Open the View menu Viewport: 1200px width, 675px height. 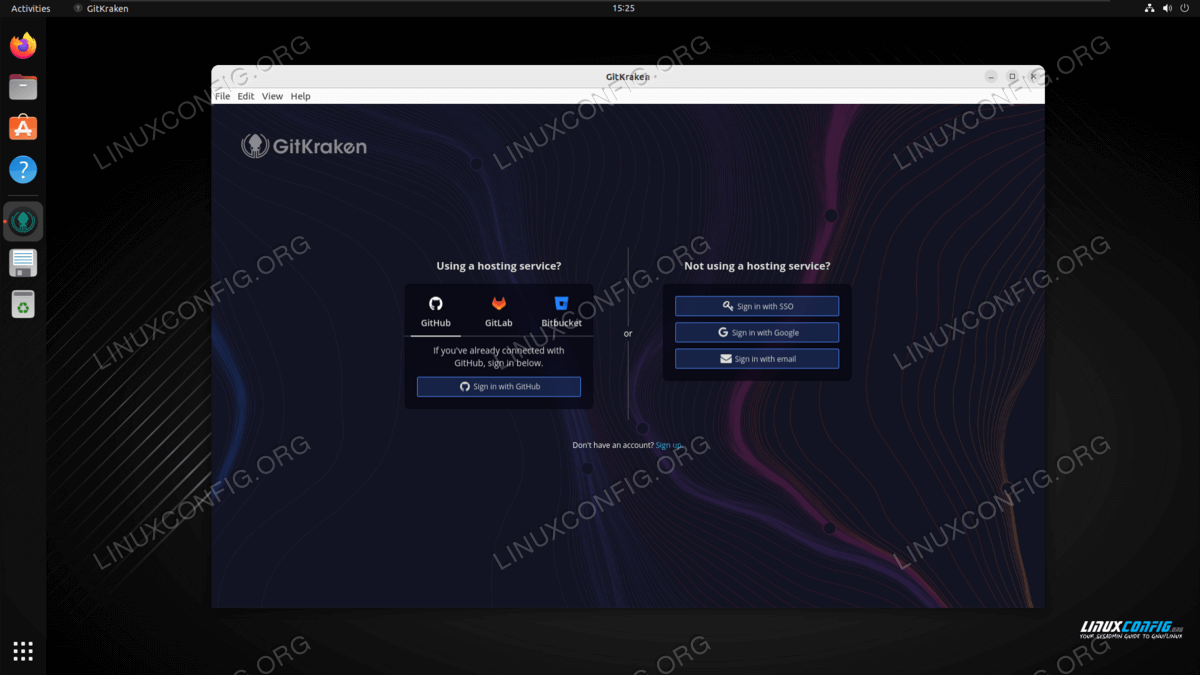click(x=272, y=96)
